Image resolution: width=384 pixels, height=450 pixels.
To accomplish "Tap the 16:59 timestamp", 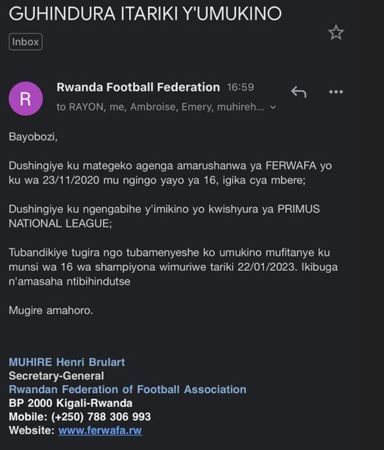I will click(x=240, y=87).
